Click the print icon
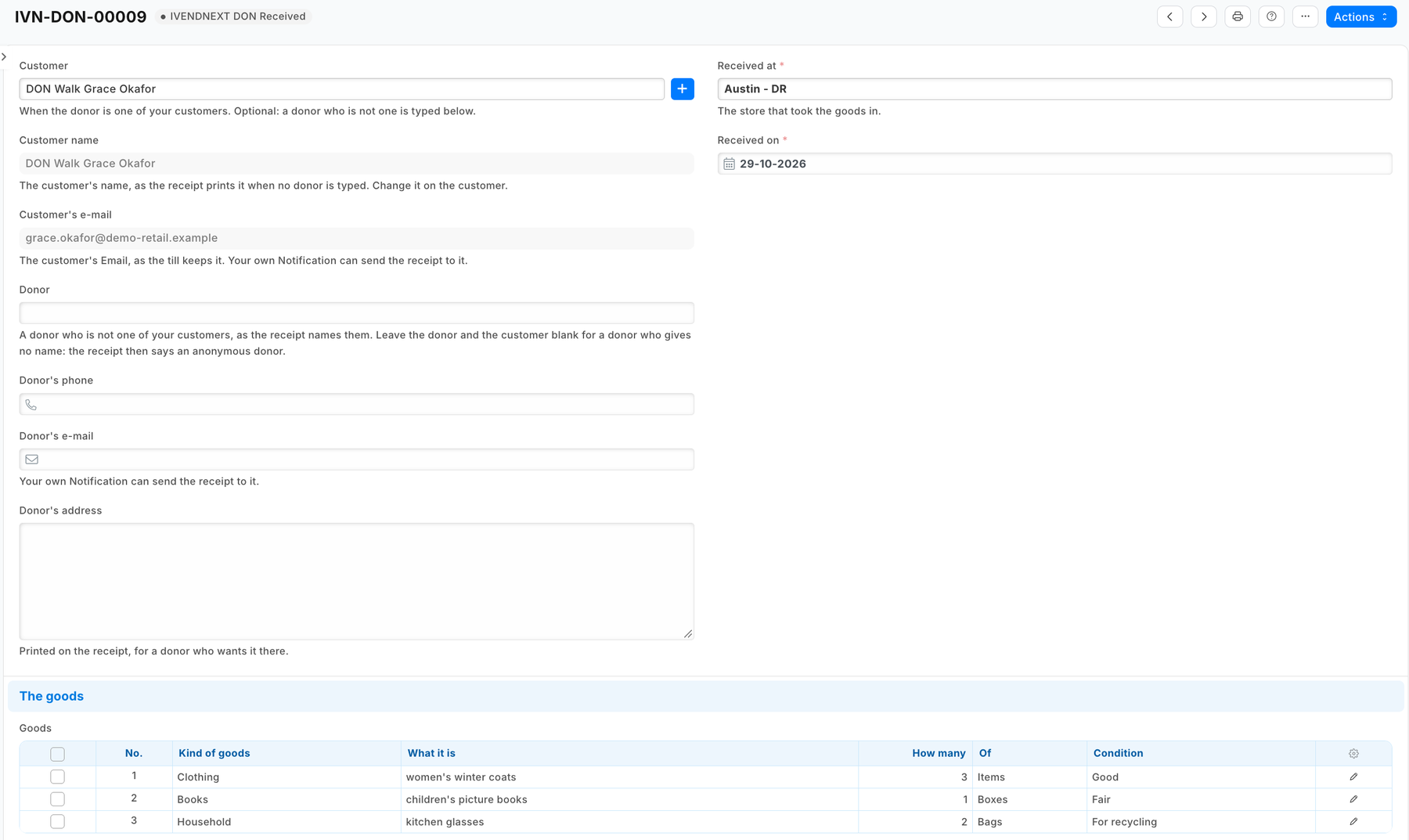The image size is (1409, 840). pyautogui.click(x=1238, y=16)
